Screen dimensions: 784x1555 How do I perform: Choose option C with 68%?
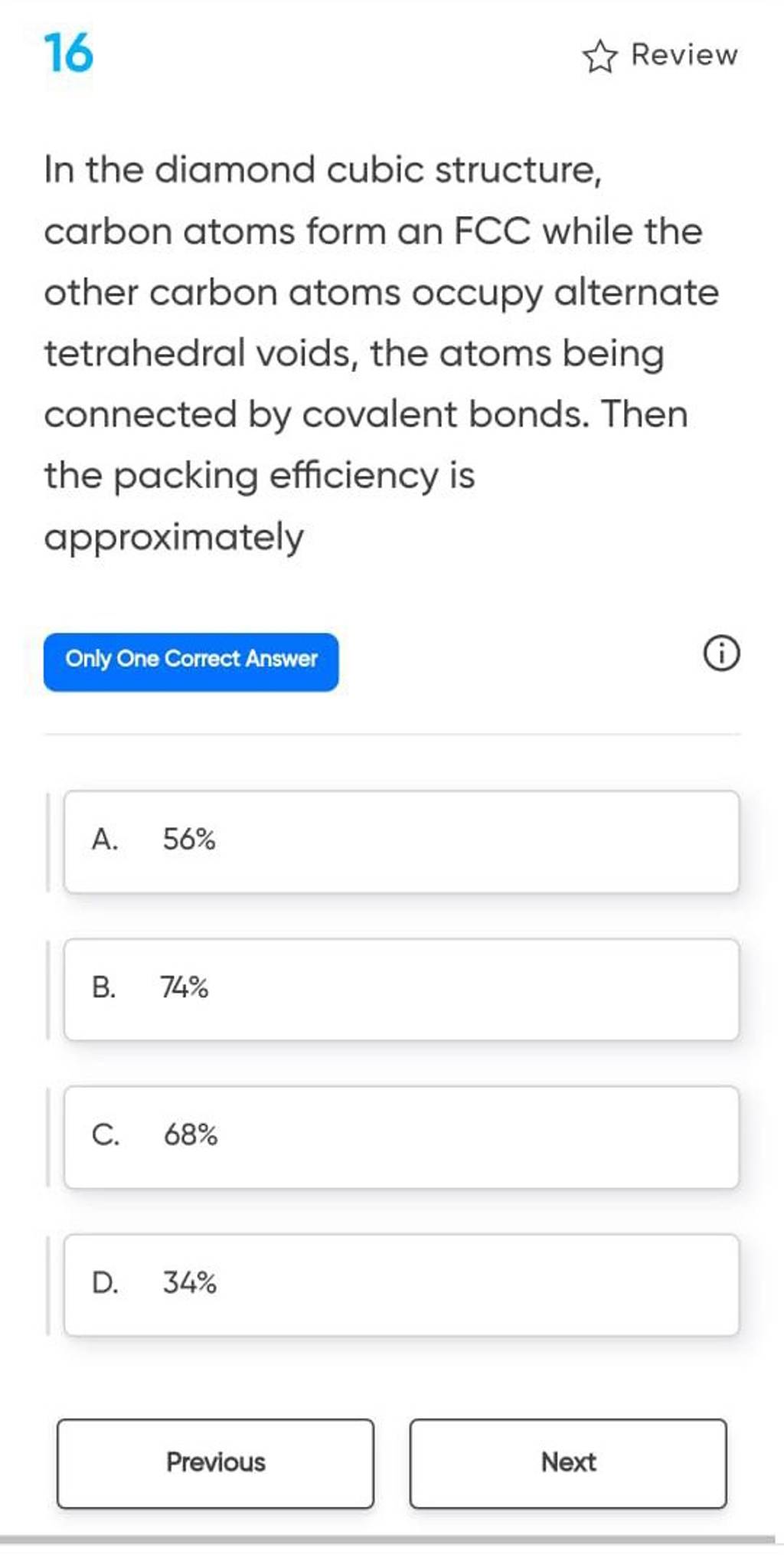pos(392,1135)
